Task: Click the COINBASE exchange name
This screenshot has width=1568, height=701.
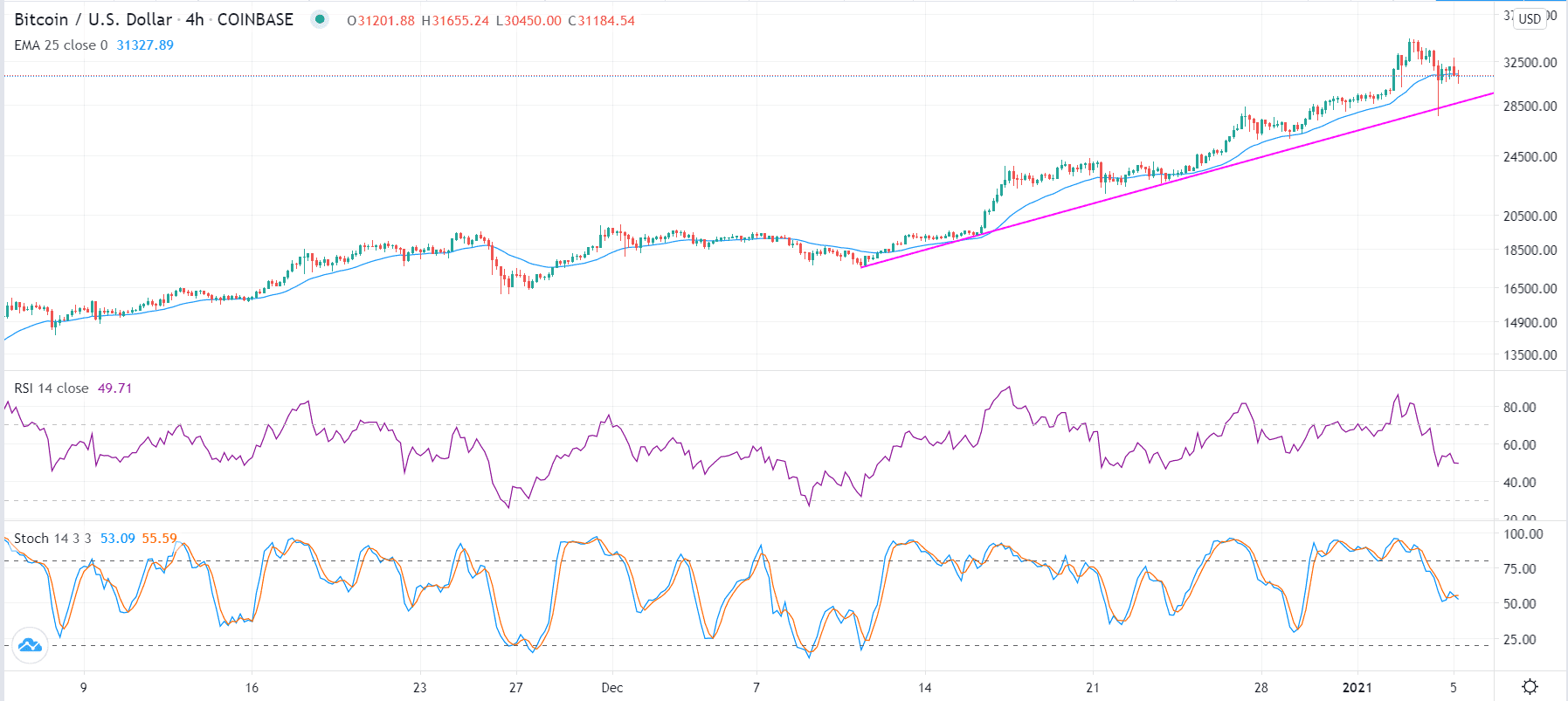Action: click(x=256, y=18)
